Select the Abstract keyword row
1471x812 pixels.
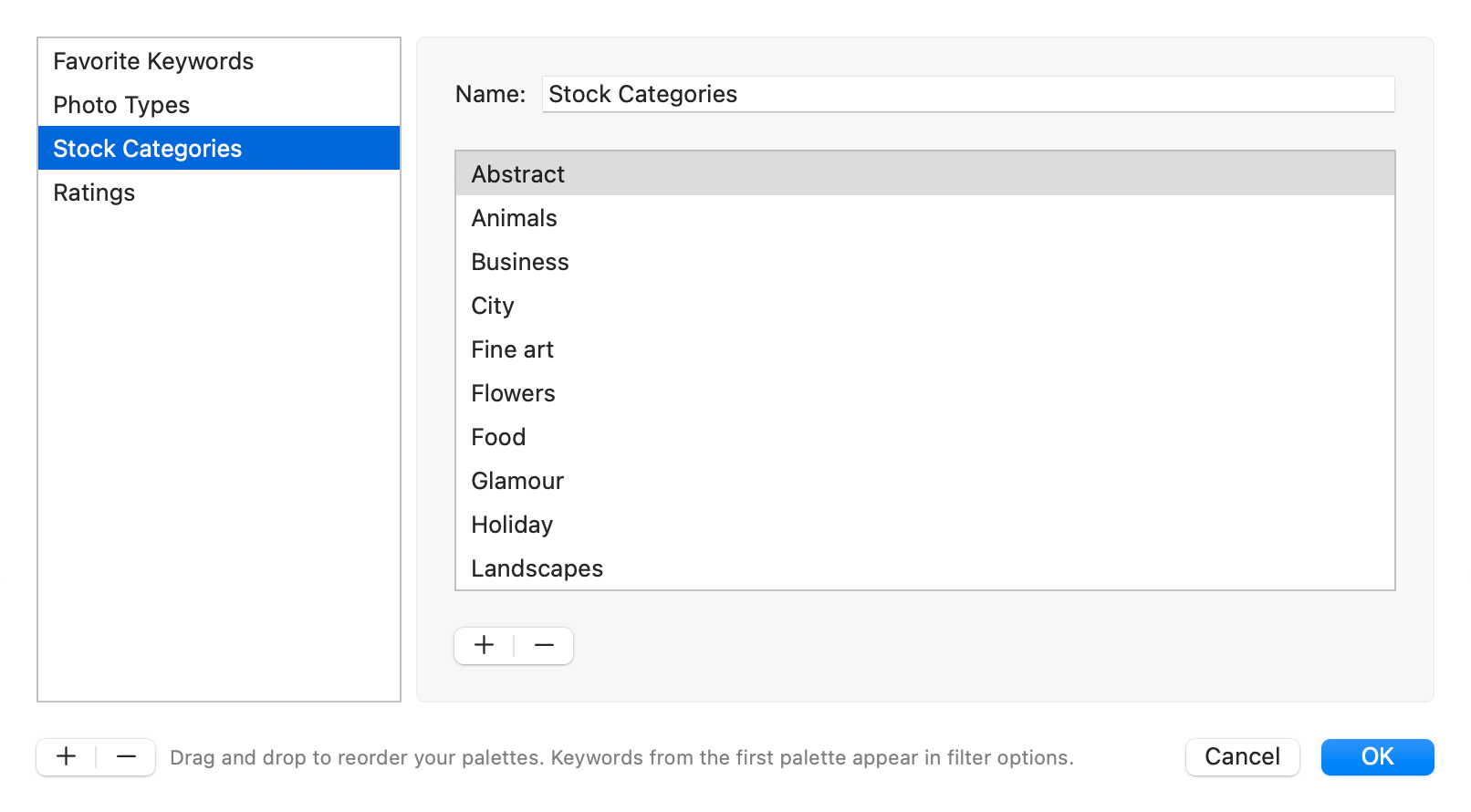[x=925, y=174]
